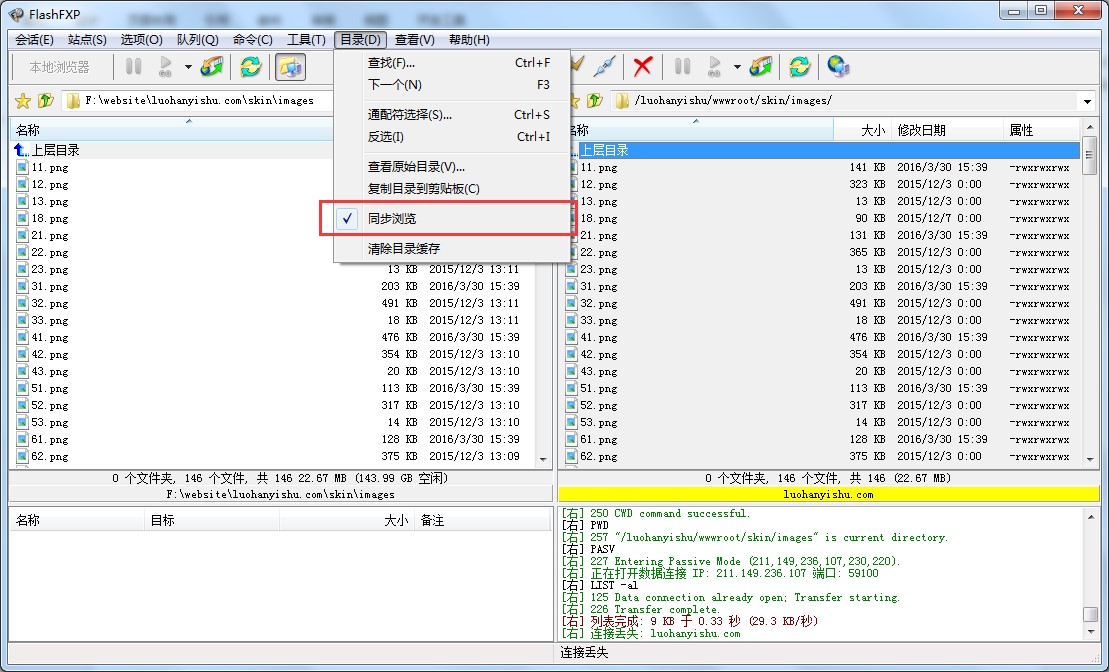Click the left pane refresh icon
1109x672 pixels.
(250, 67)
